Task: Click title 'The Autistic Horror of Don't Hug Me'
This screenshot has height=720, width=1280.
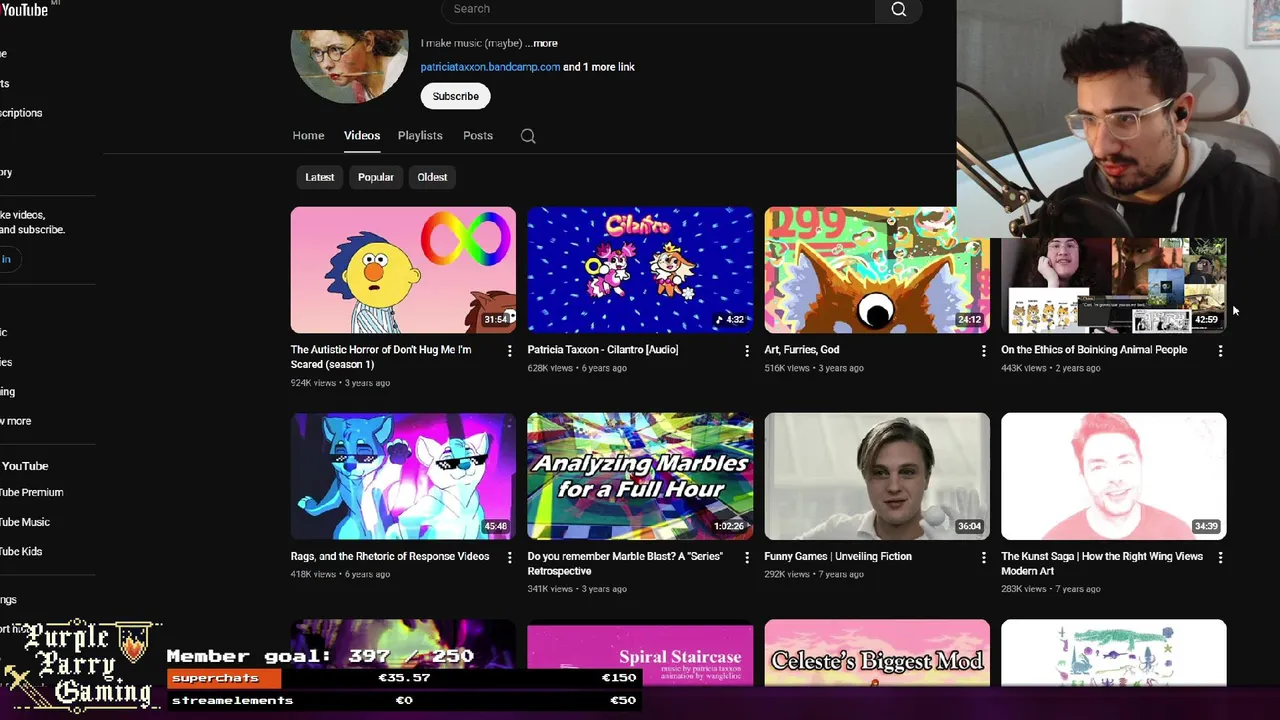Action: pos(381,357)
